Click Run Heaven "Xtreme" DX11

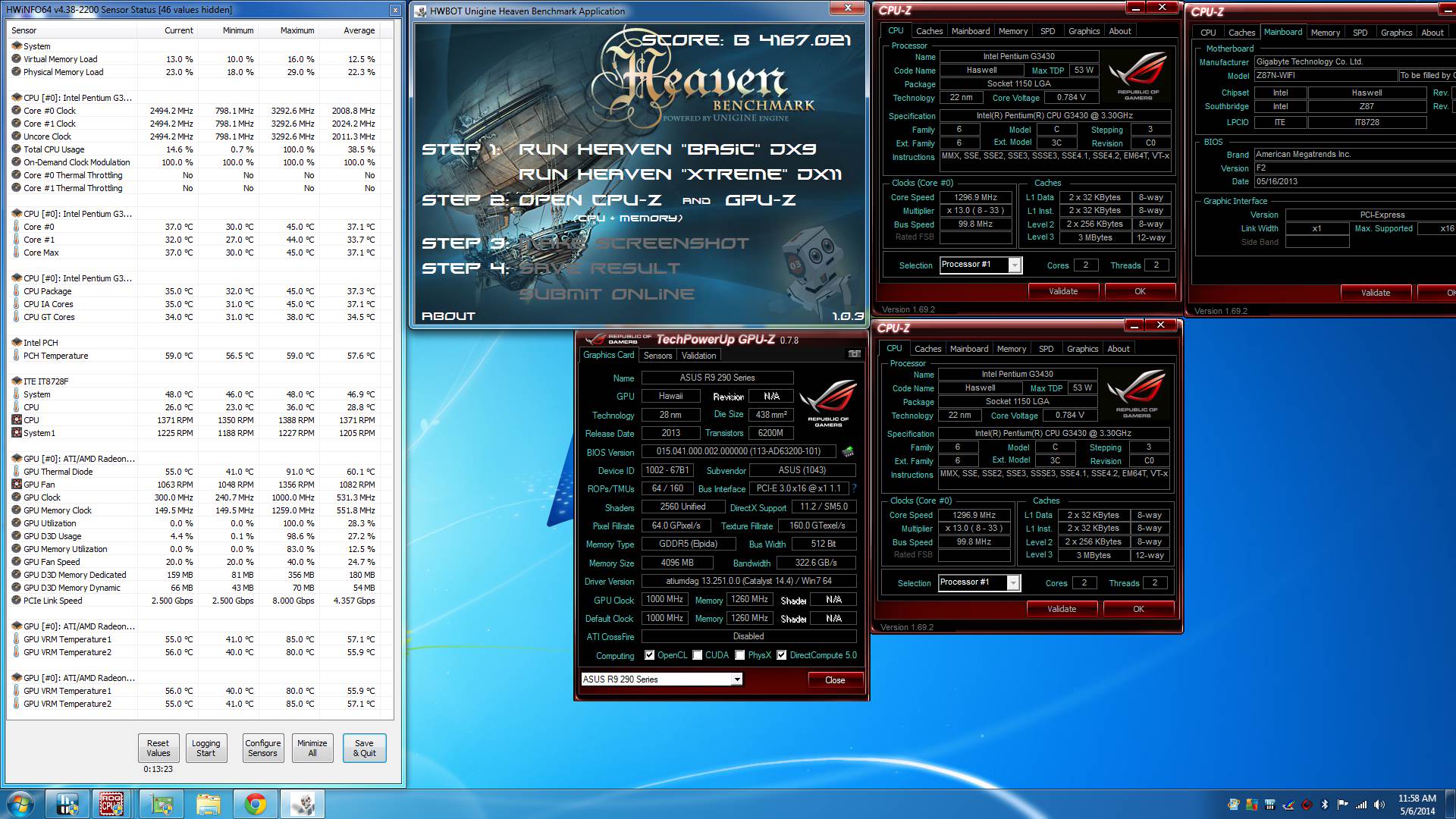pos(679,174)
